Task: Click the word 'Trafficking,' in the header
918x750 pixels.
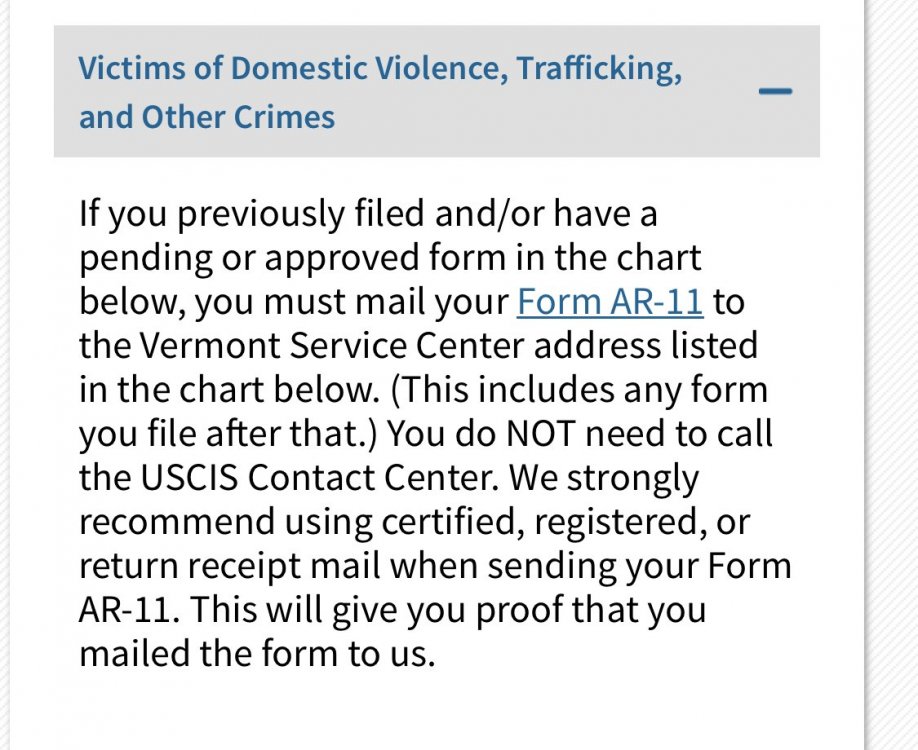Action: pos(600,68)
